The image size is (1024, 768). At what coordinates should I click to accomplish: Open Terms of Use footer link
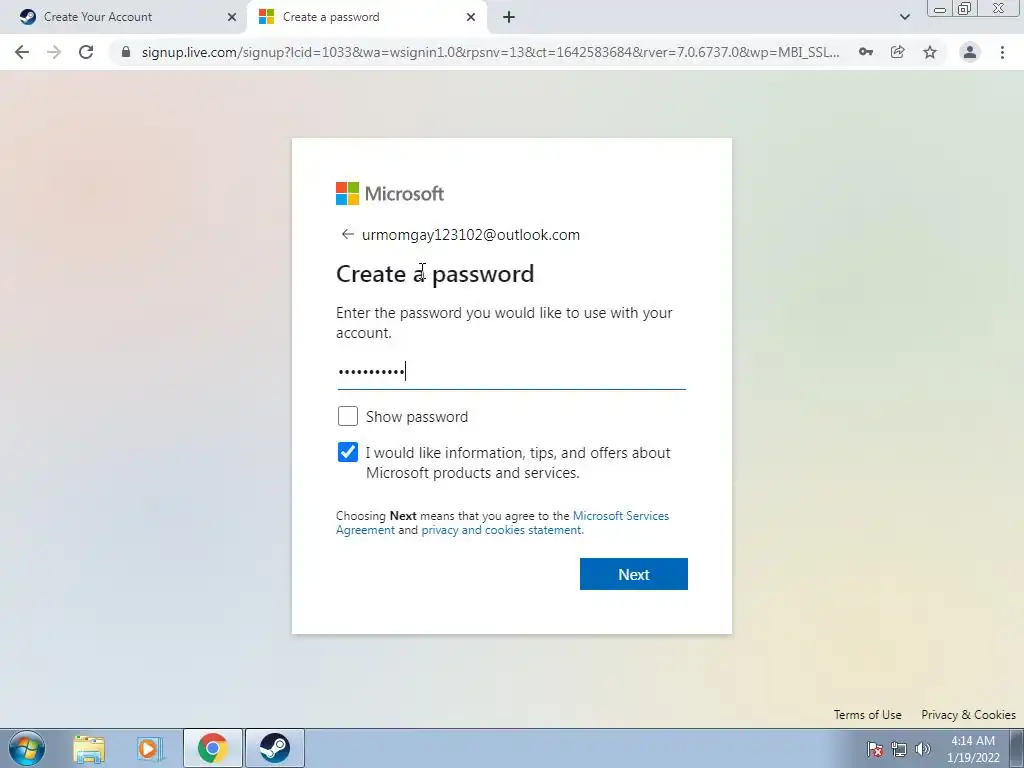pos(867,714)
